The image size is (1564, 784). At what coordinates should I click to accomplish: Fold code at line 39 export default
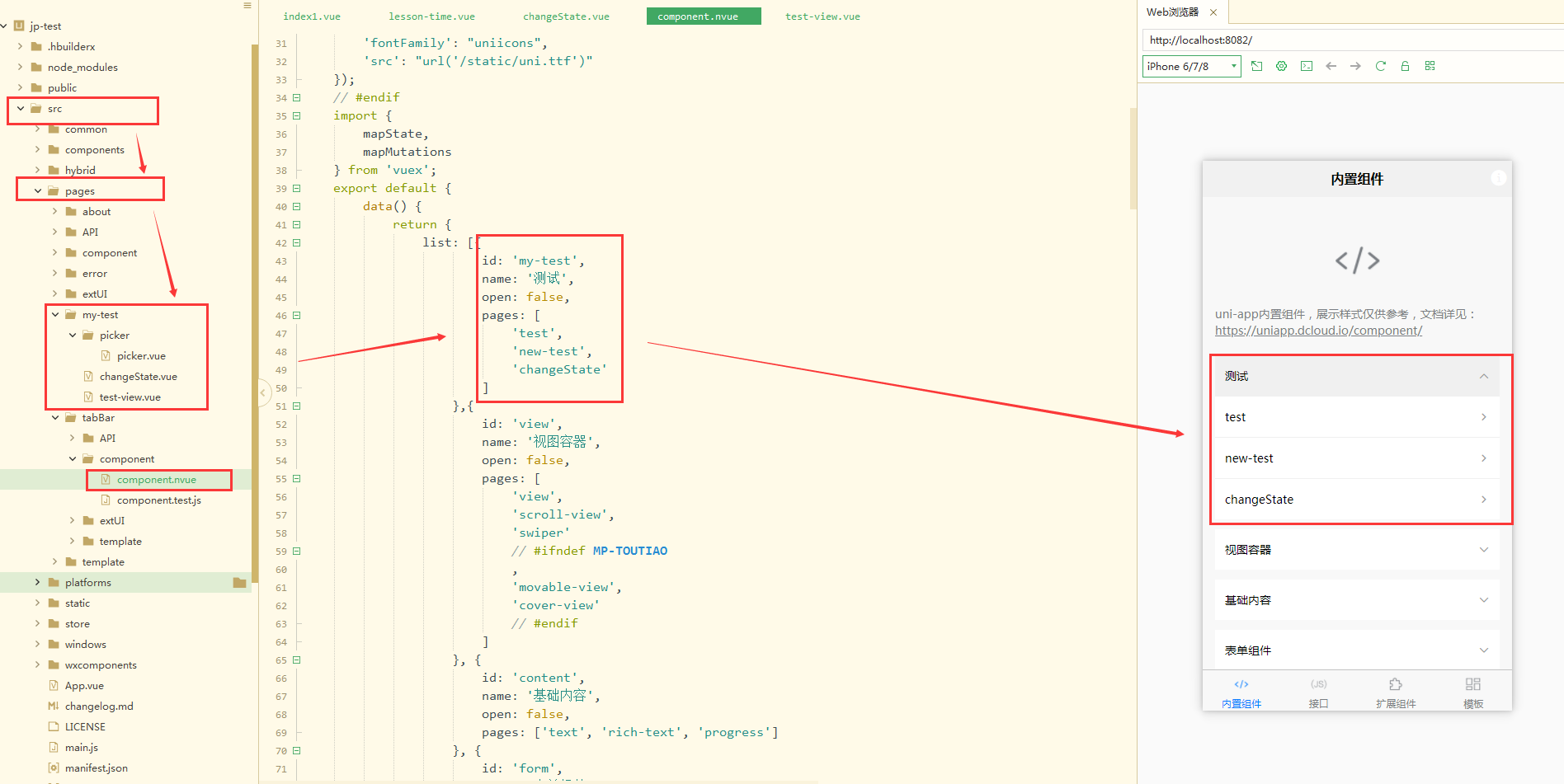pos(297,189)
